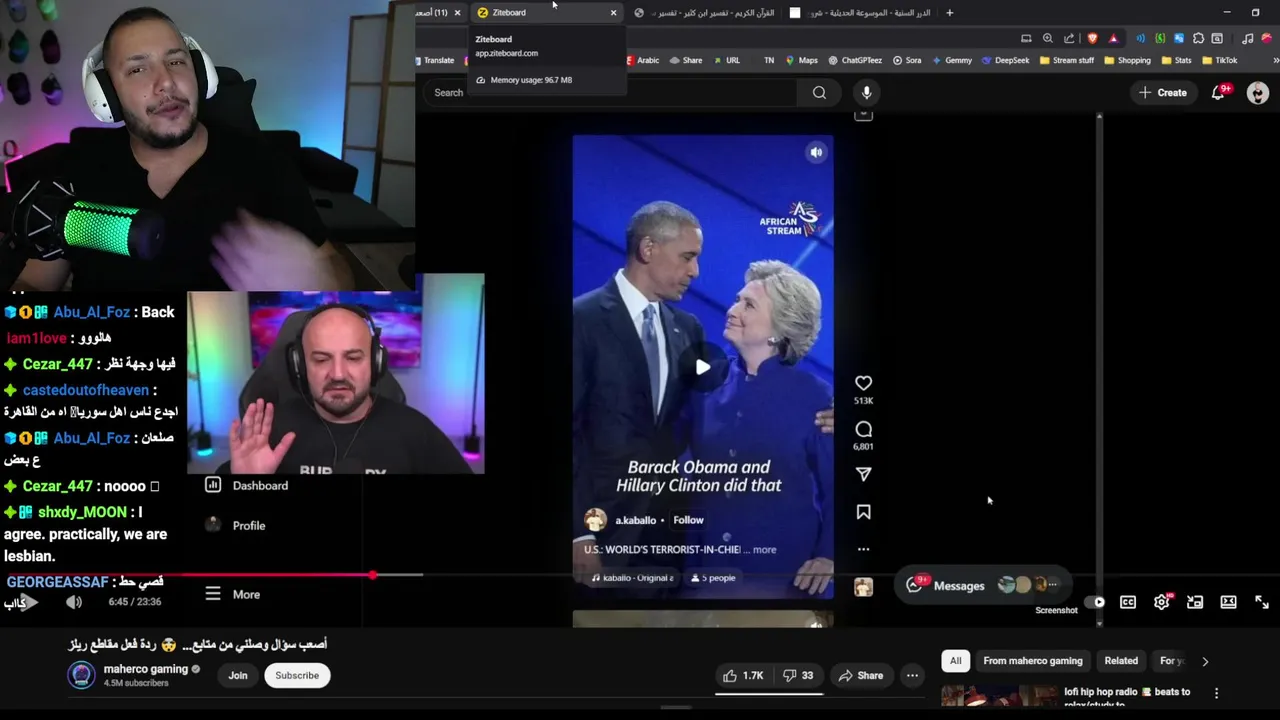Dislike the video showing 33
The image size is (1280, 720).
point(798,675)
